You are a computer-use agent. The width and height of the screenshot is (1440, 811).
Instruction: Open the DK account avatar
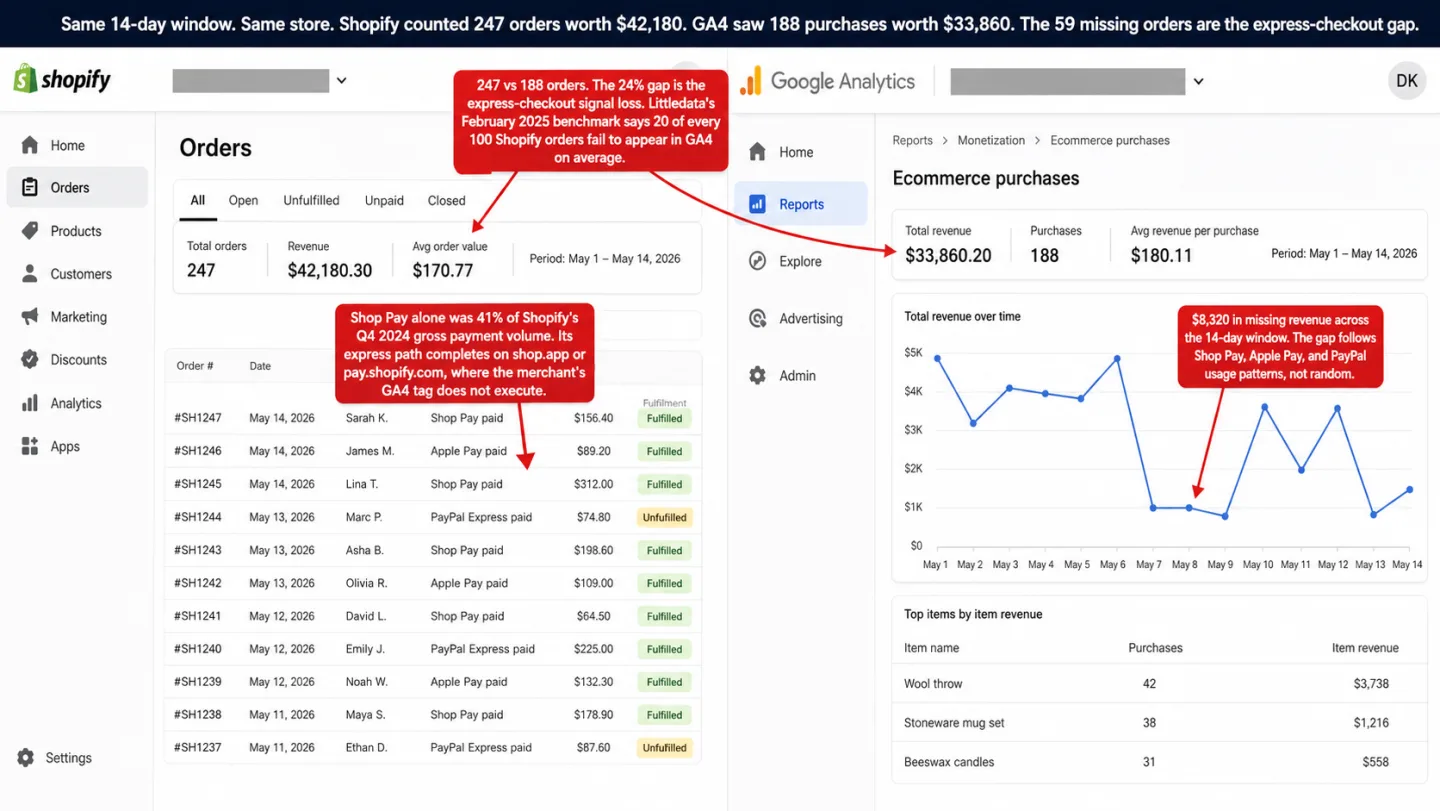coord(1407,81)
